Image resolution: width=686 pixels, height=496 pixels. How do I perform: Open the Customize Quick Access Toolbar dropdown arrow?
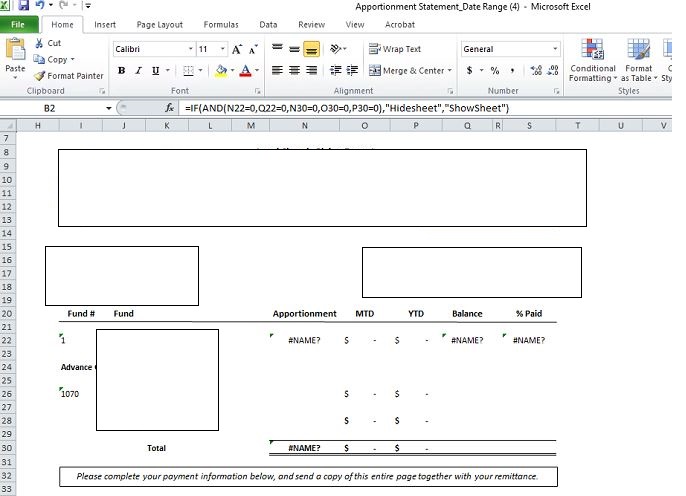[88, 6]
